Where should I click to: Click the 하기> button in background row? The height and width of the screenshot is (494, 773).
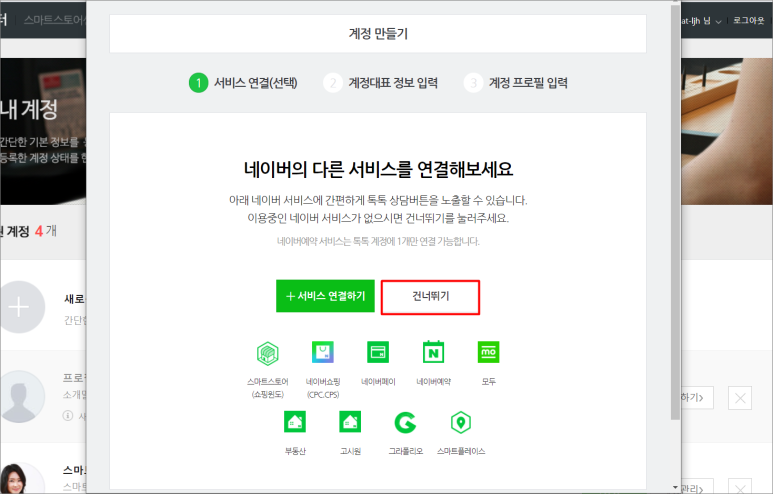[696, 397]
